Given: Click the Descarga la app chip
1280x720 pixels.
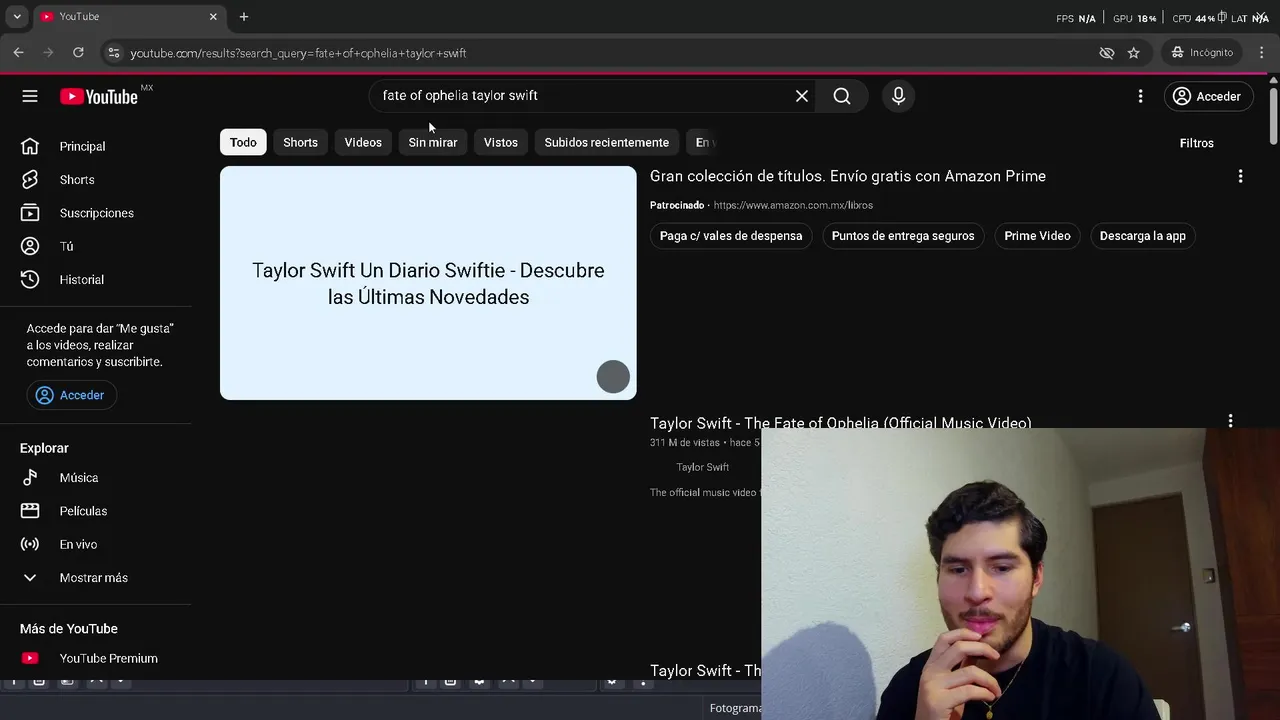Looking at the screenshot, I should (1142, 236).
